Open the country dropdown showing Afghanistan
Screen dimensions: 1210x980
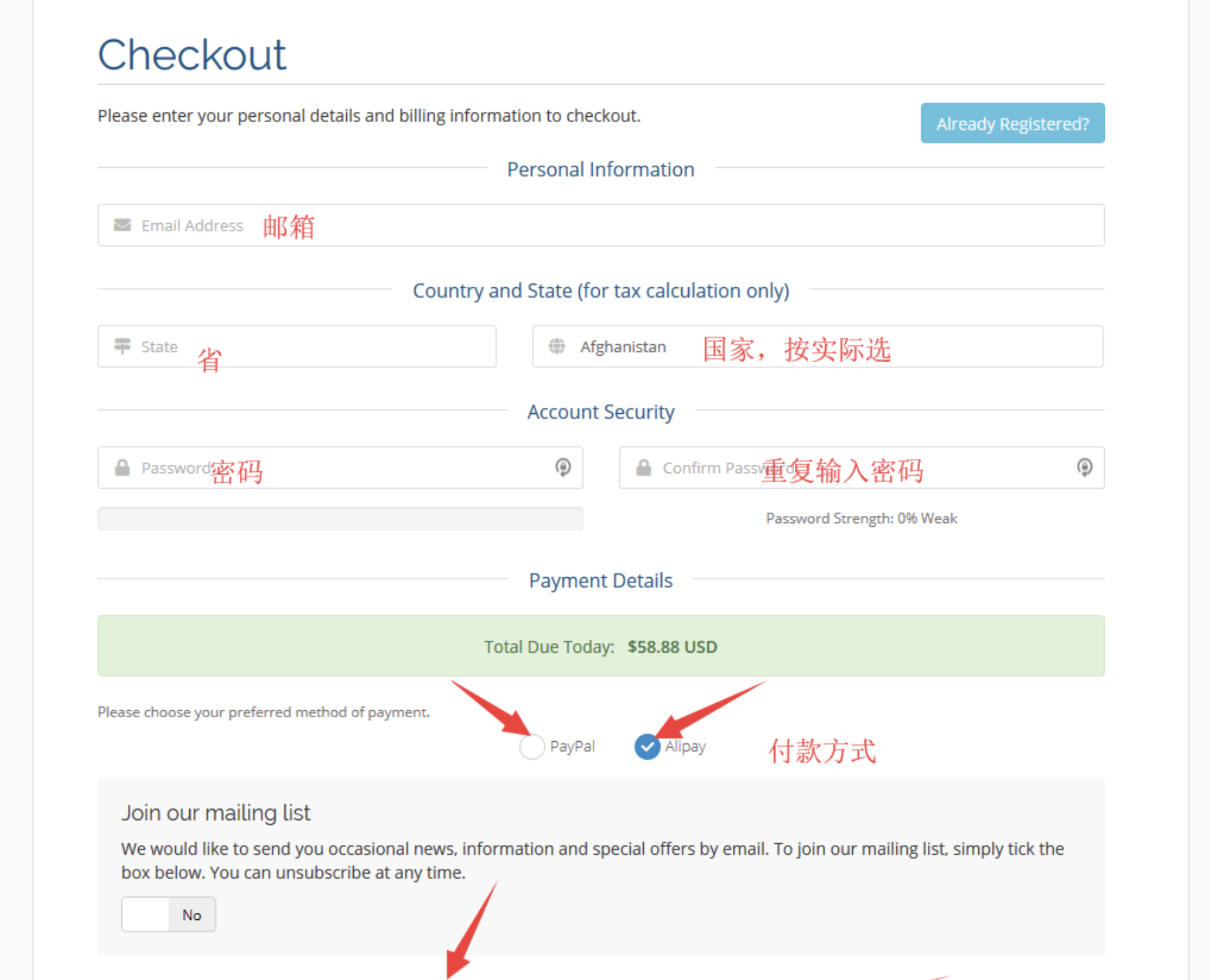(x=818, y=346)
